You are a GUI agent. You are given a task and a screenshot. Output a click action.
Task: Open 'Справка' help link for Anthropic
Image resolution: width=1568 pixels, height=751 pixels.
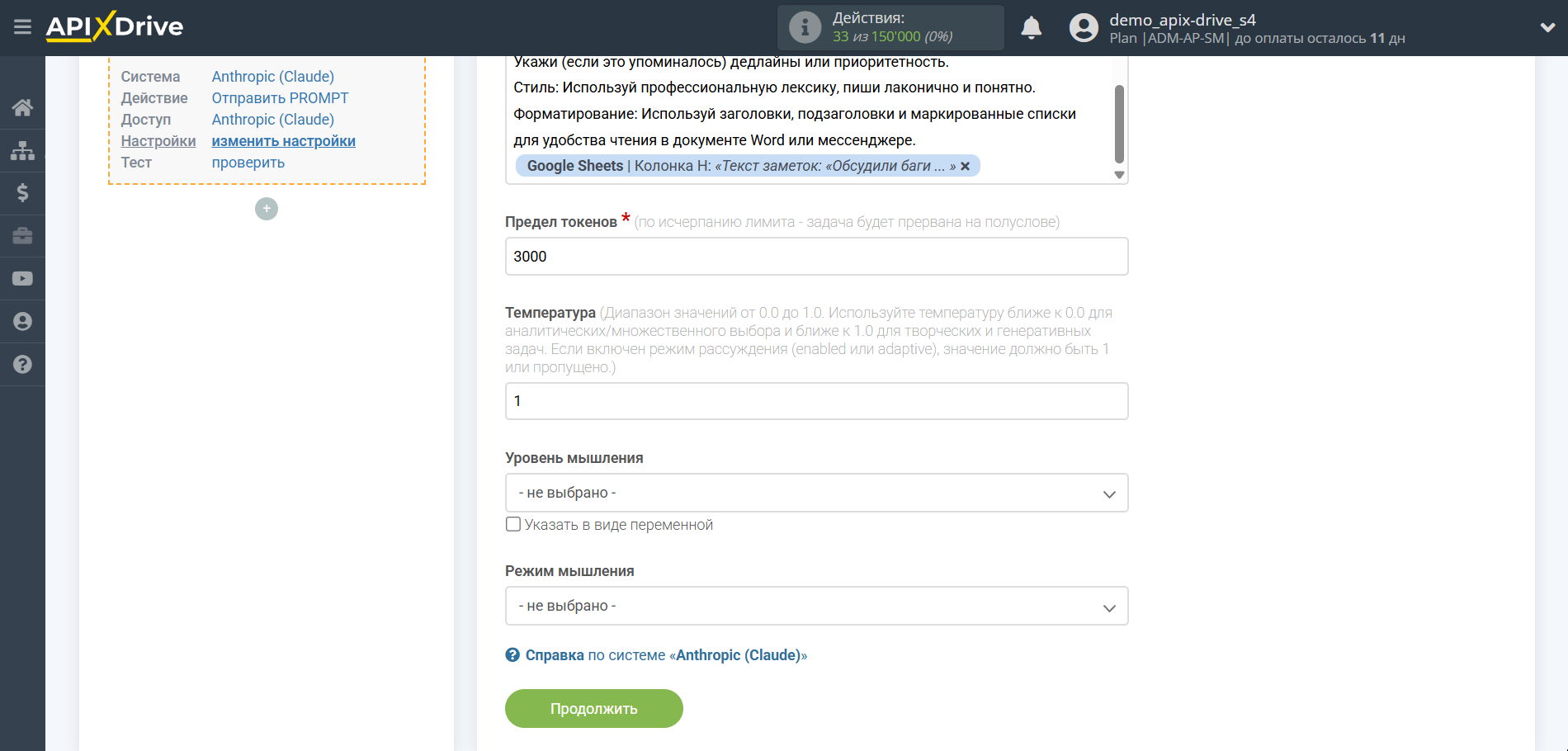pyautogui.click(x=554, y=655)
